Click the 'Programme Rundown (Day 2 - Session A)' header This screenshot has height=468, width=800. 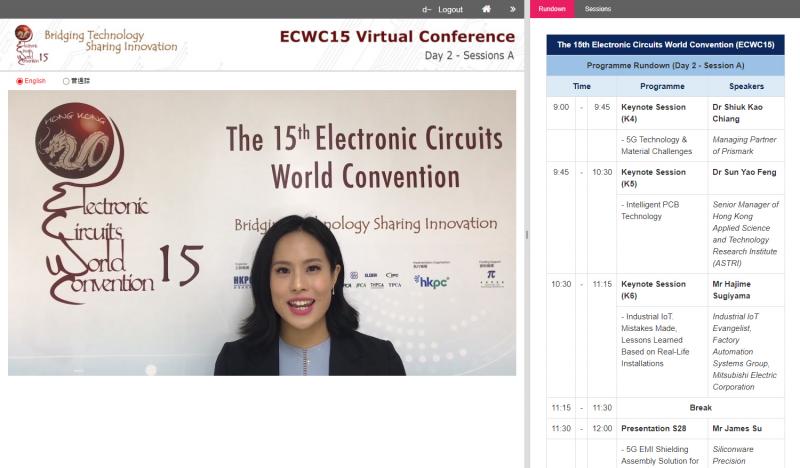click(x=665, y=66)
